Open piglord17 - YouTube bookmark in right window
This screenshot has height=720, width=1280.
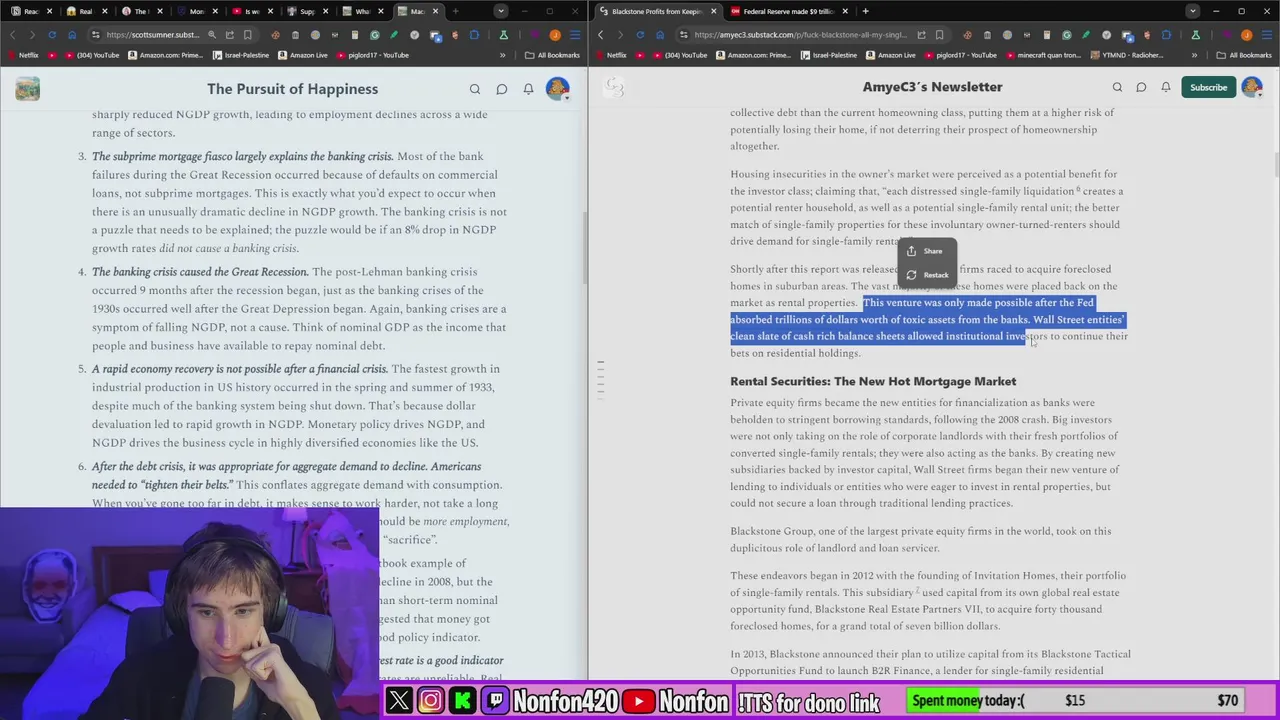961,55
